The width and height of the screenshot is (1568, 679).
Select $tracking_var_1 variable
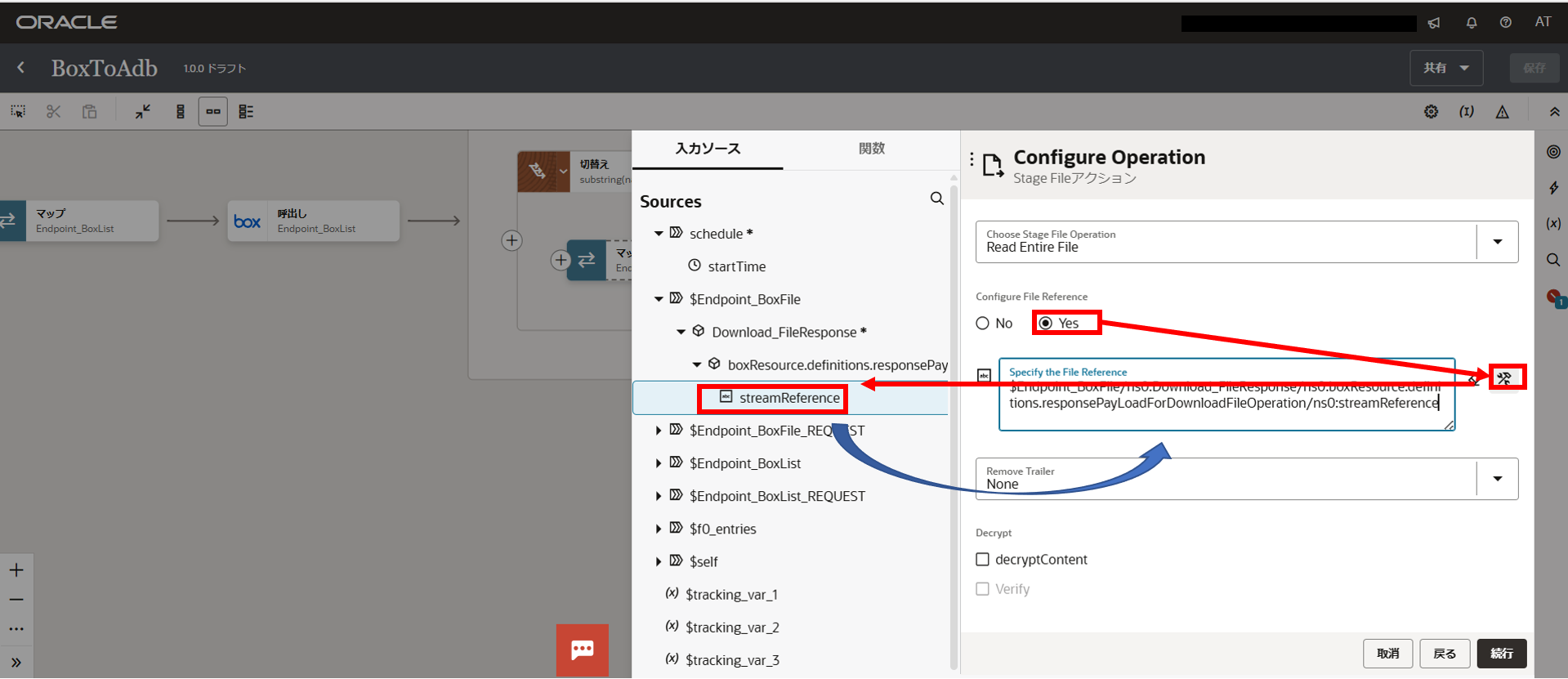click(732, 594)
